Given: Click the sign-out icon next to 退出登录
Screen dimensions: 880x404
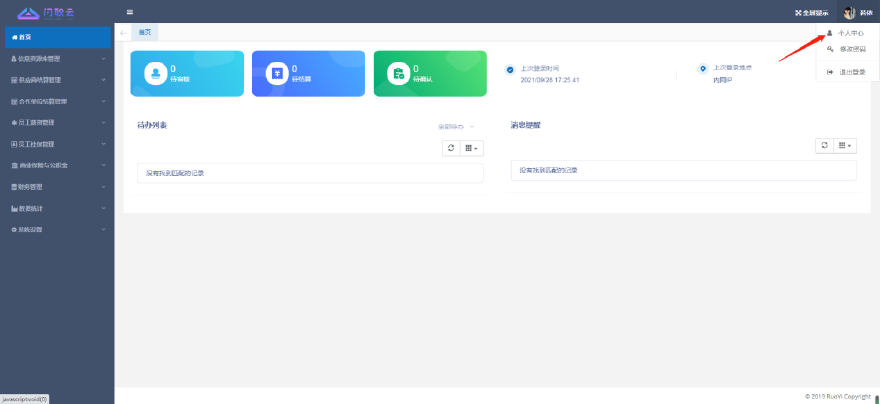Looking at the screenshot, I should 829,72.
